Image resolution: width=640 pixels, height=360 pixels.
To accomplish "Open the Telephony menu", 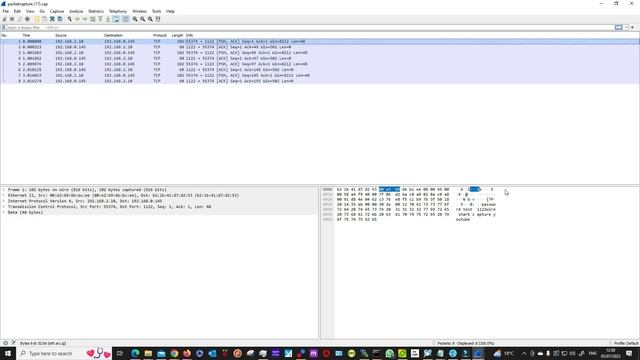I will click(x=118, y=11).
